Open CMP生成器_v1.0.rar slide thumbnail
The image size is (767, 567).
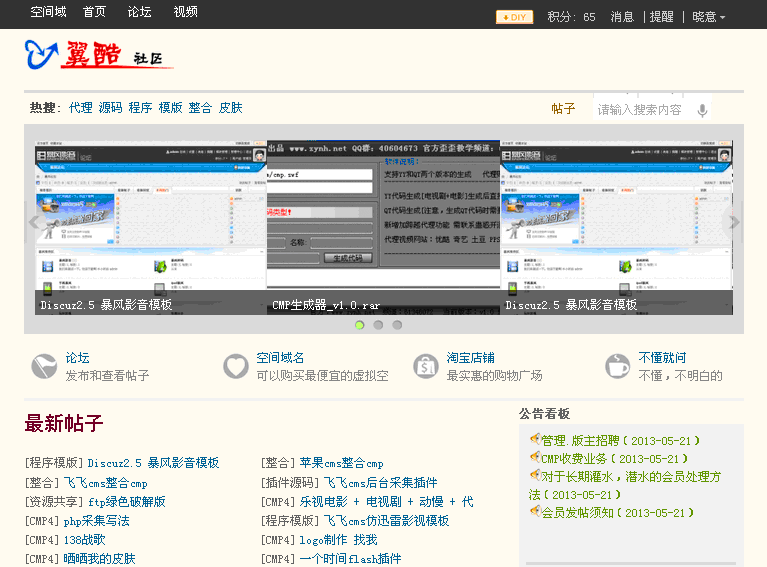pyautogui.click(x=384, y=227)
